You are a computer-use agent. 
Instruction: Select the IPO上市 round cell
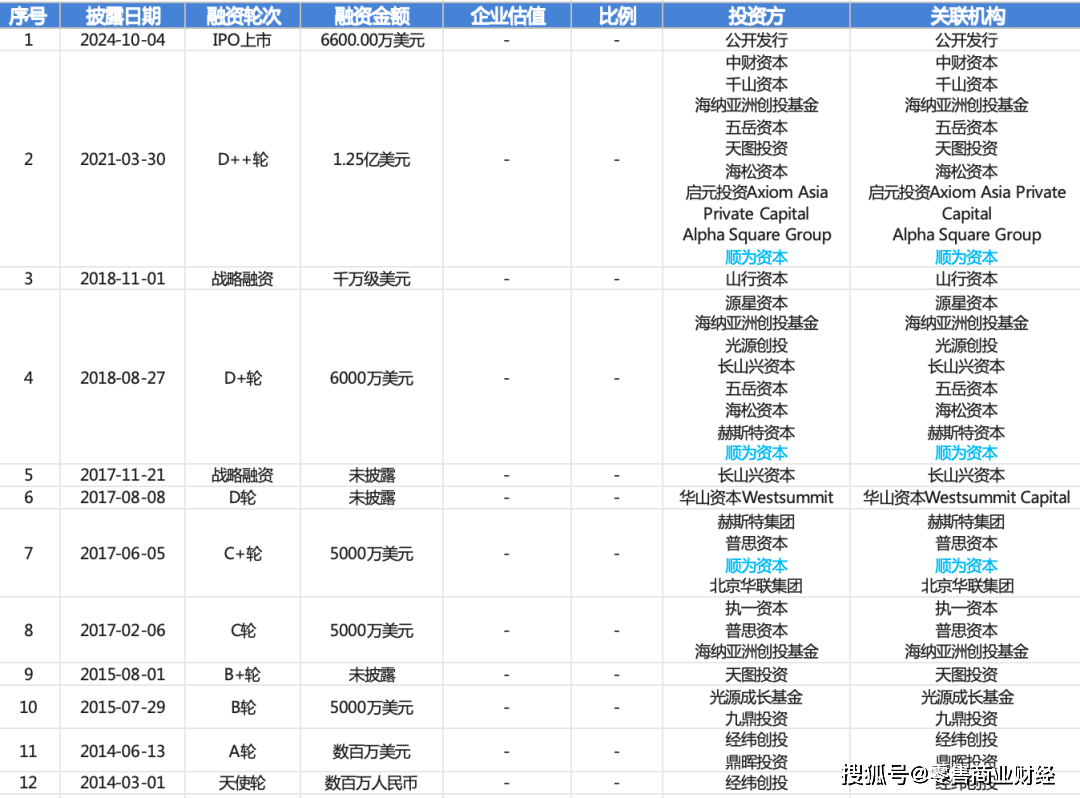[242, 40]
